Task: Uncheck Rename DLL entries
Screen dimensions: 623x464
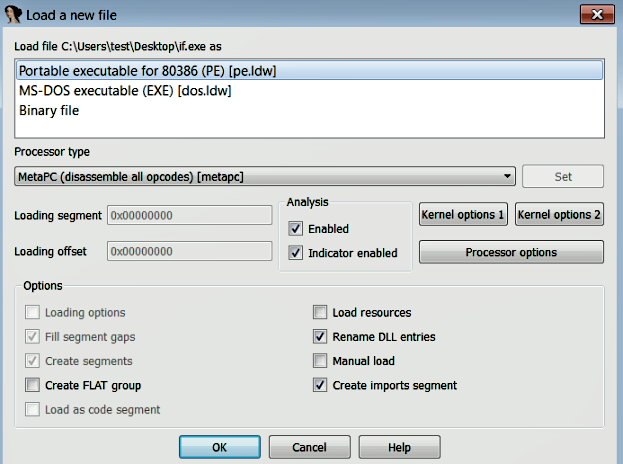Action: coord(320,337)
